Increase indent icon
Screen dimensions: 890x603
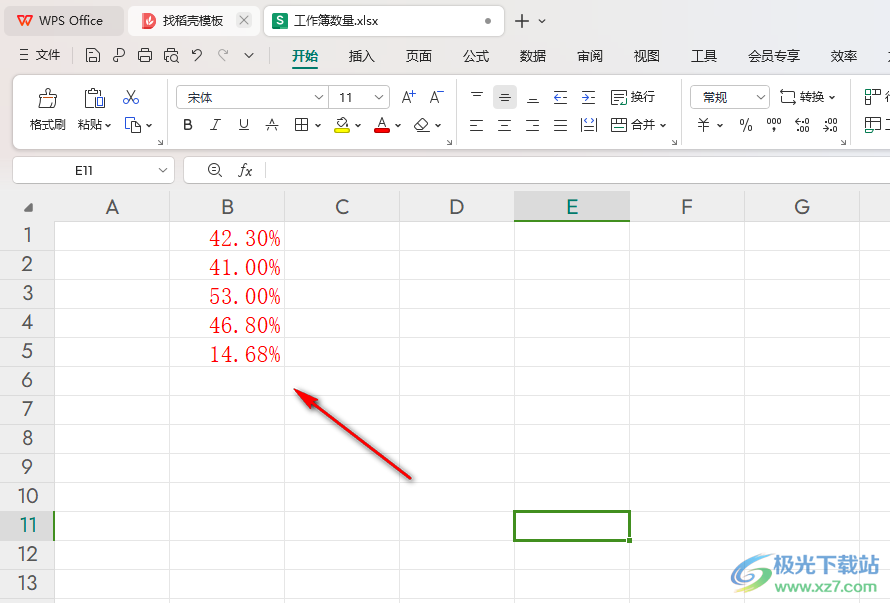click(589, 97)
